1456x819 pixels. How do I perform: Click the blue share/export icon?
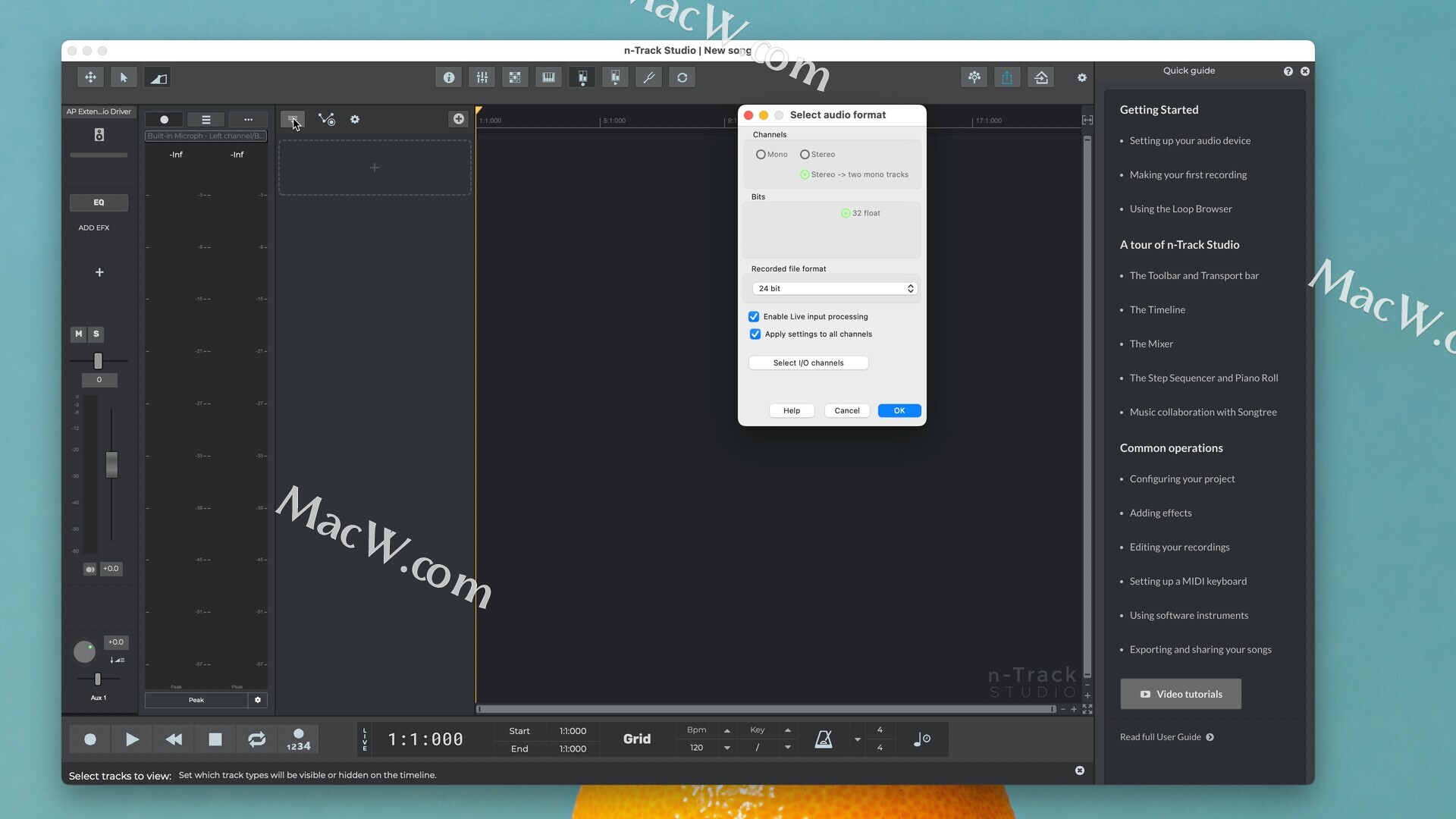1007,77
